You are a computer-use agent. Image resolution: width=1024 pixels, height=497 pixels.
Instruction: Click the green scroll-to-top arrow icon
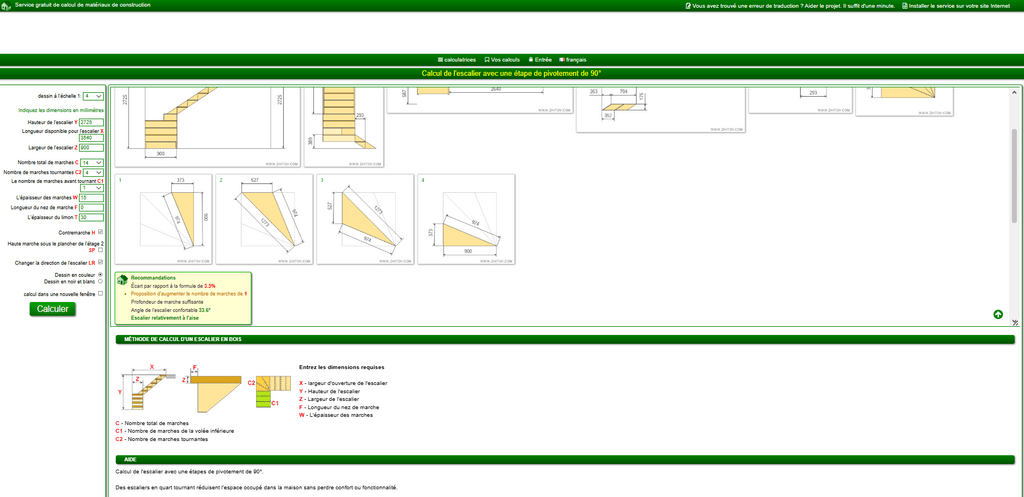(998, 314)
